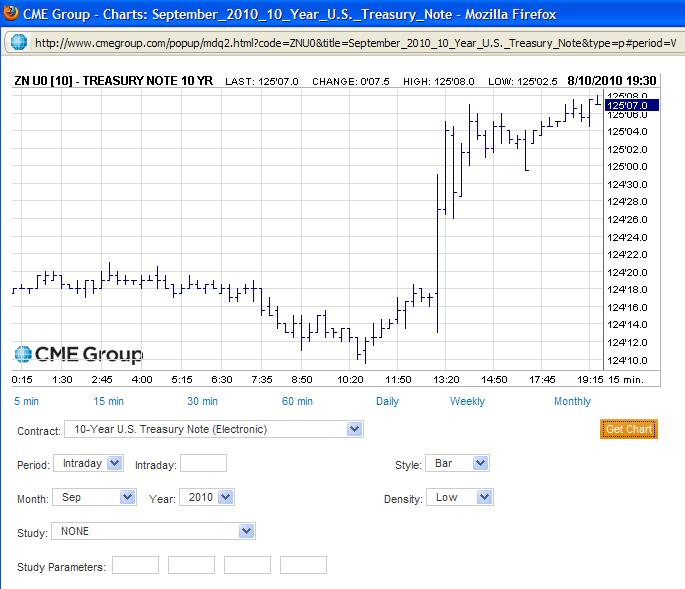Click the globe site icon in address bar
Screen dimensions: 685x589
(x=19, y=42)
